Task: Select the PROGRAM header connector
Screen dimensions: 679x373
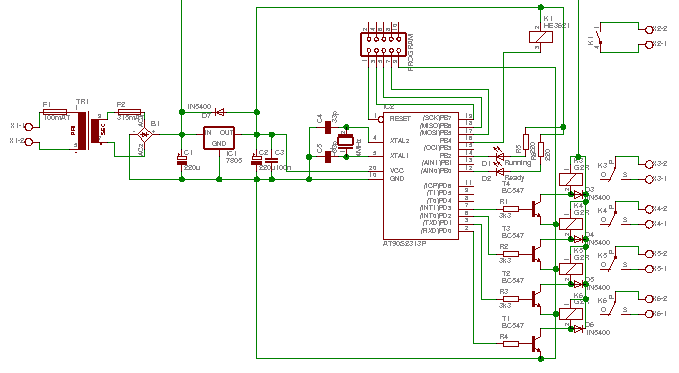Action: (383, 45)
